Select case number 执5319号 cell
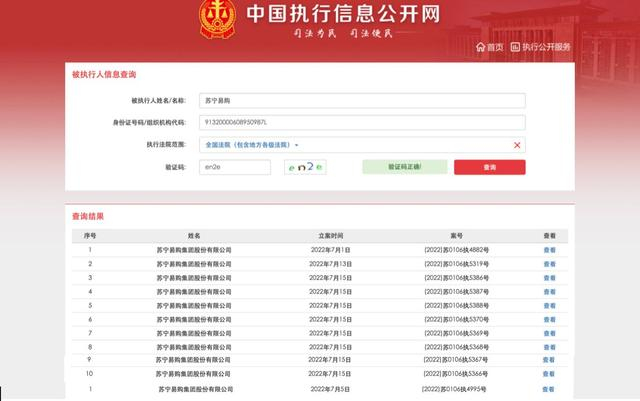 [x=456, y=264]
